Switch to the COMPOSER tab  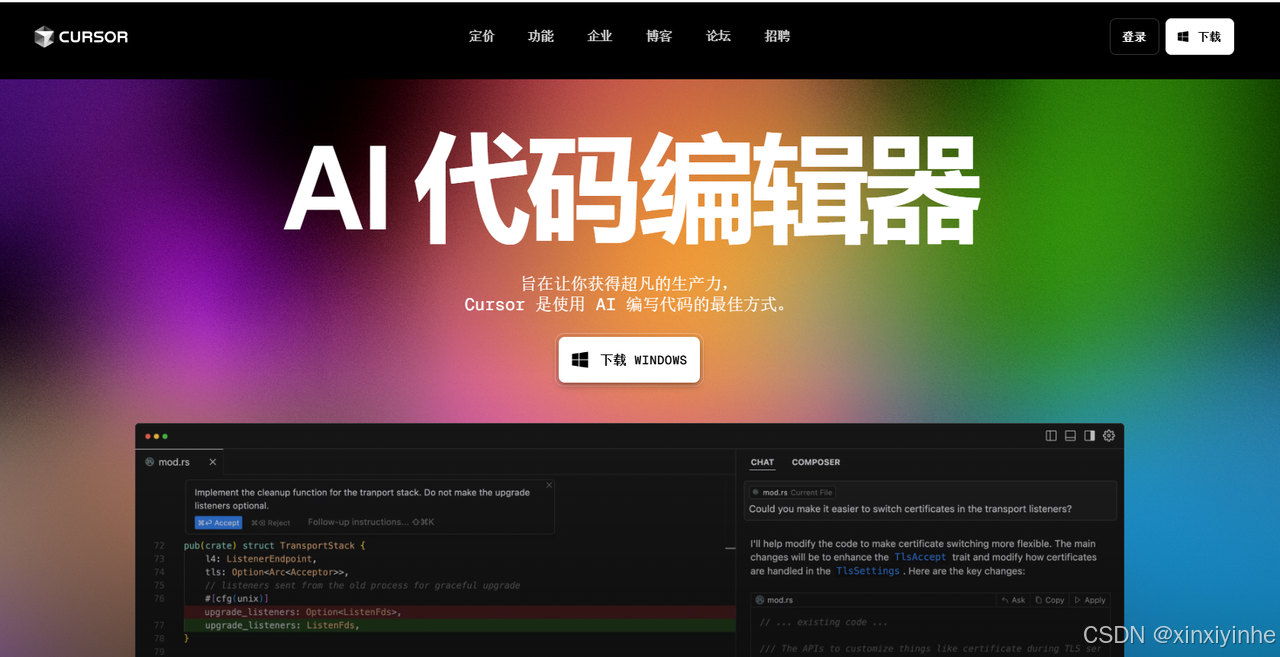[815, 462]
